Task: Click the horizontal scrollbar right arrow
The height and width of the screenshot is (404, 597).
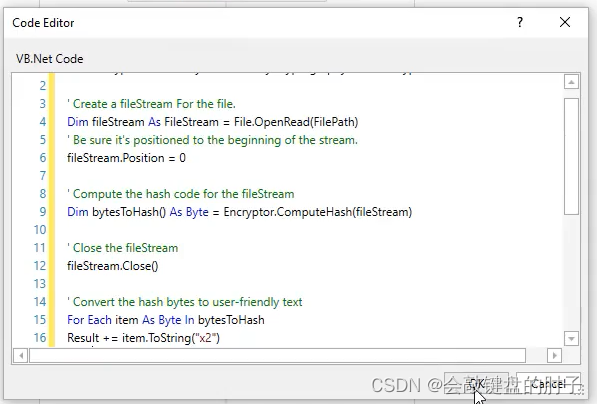Action: click(554, 356)
